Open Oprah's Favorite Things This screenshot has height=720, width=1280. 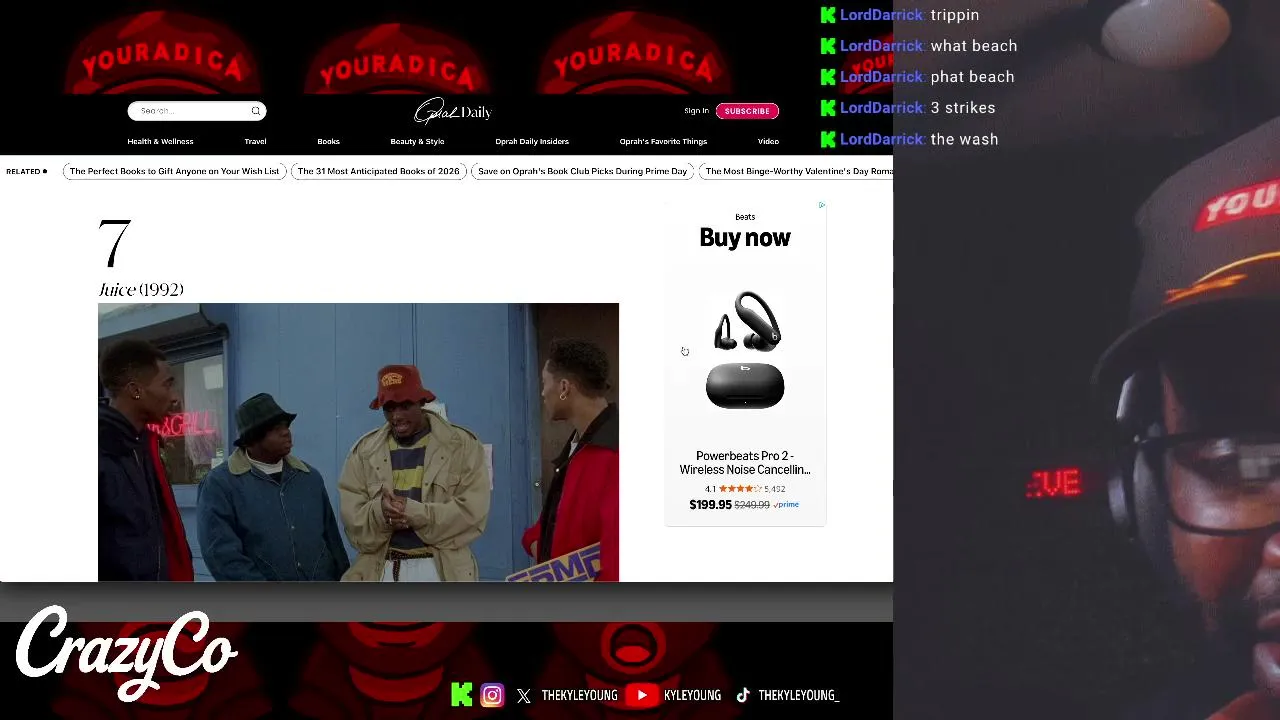click(x=663, y=141)
